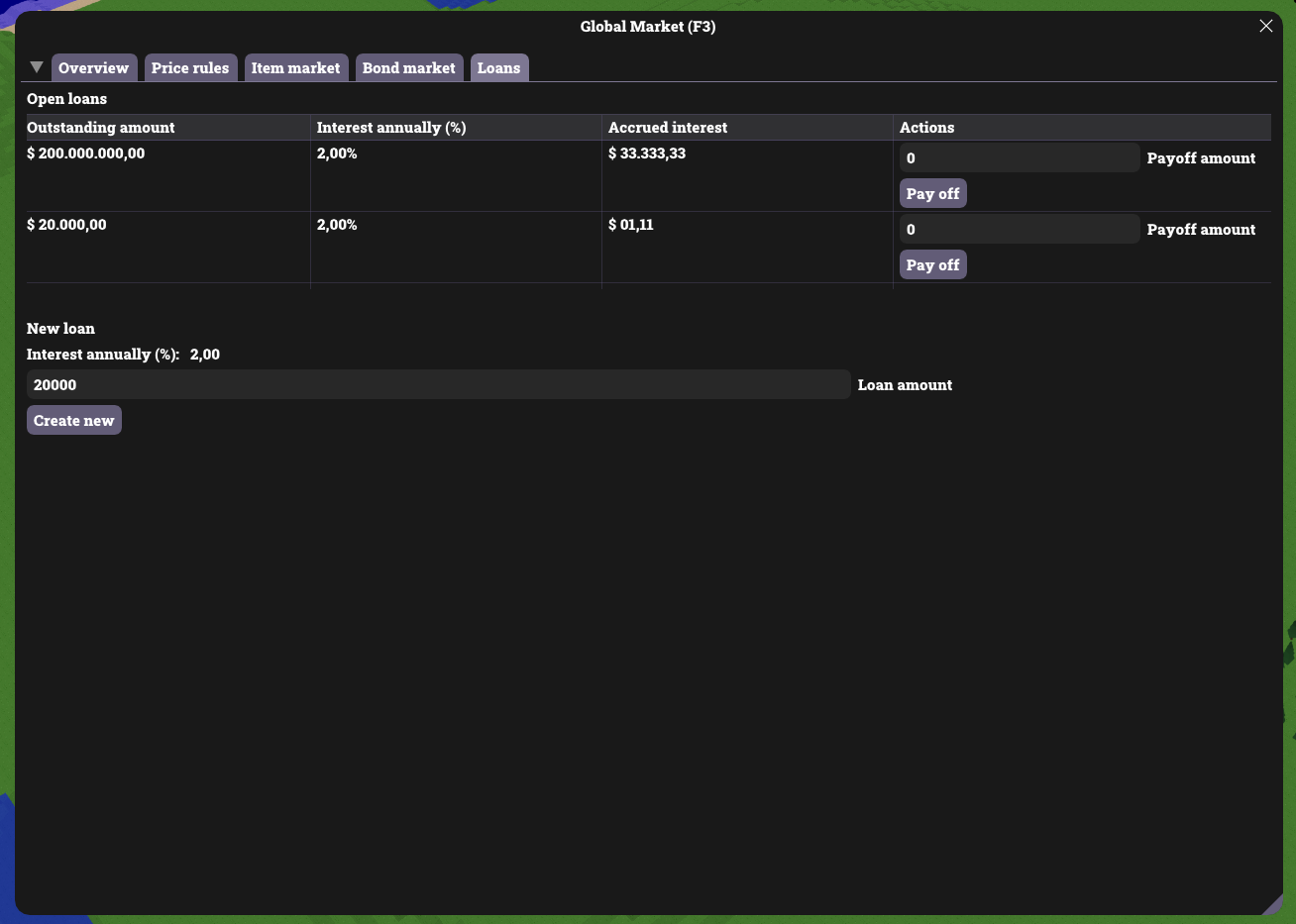This screenshot has height=924, width=1296.
Task: Select the $200.000.000,00 outstanding amount cell
Action: pos(86,154)
